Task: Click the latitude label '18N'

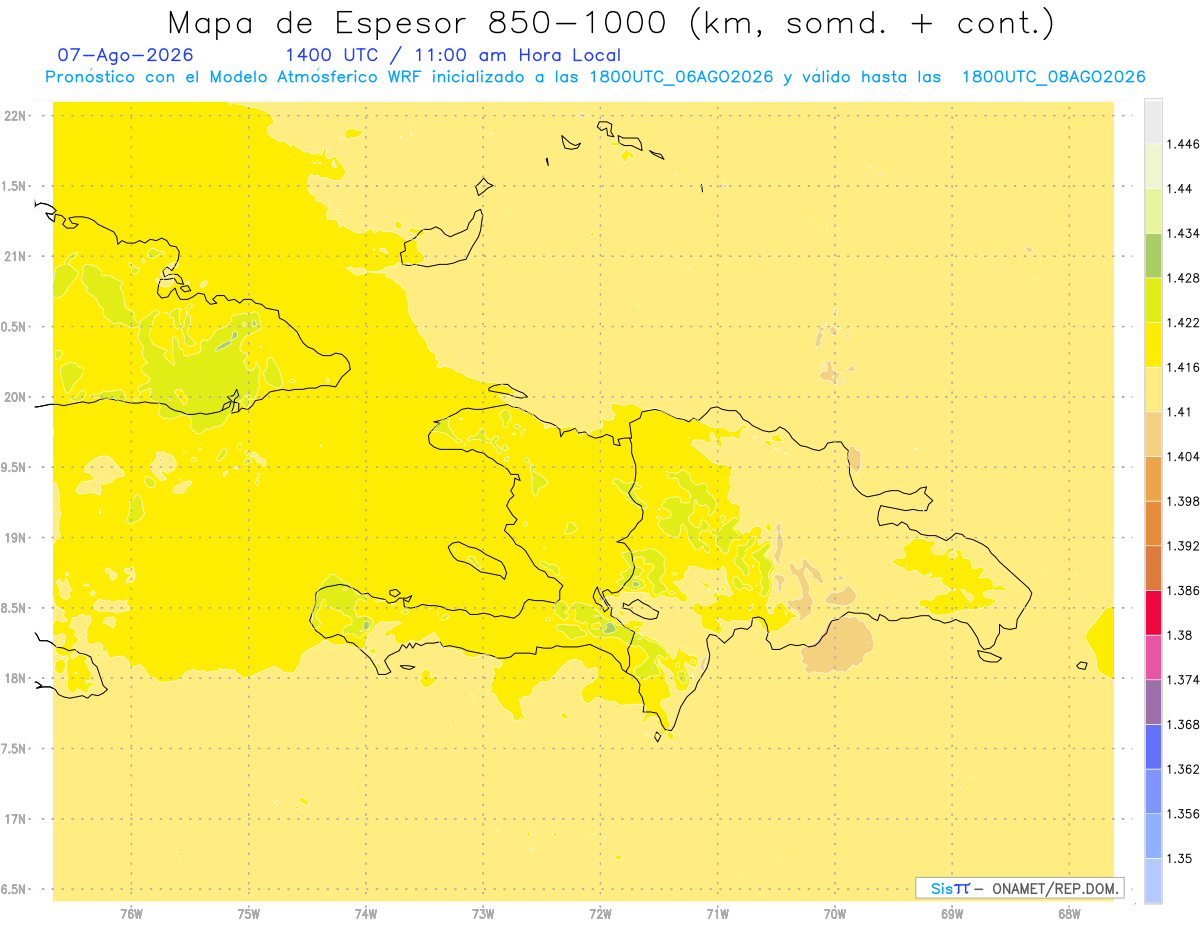Action: click(16, 679)
